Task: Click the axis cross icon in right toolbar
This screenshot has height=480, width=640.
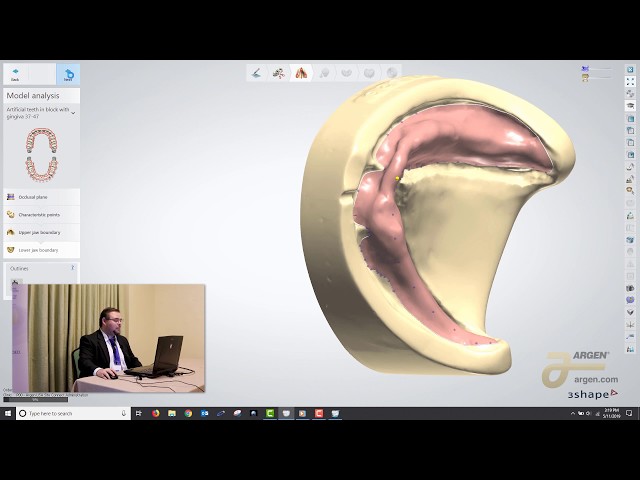Action: (x=630, y=325)
